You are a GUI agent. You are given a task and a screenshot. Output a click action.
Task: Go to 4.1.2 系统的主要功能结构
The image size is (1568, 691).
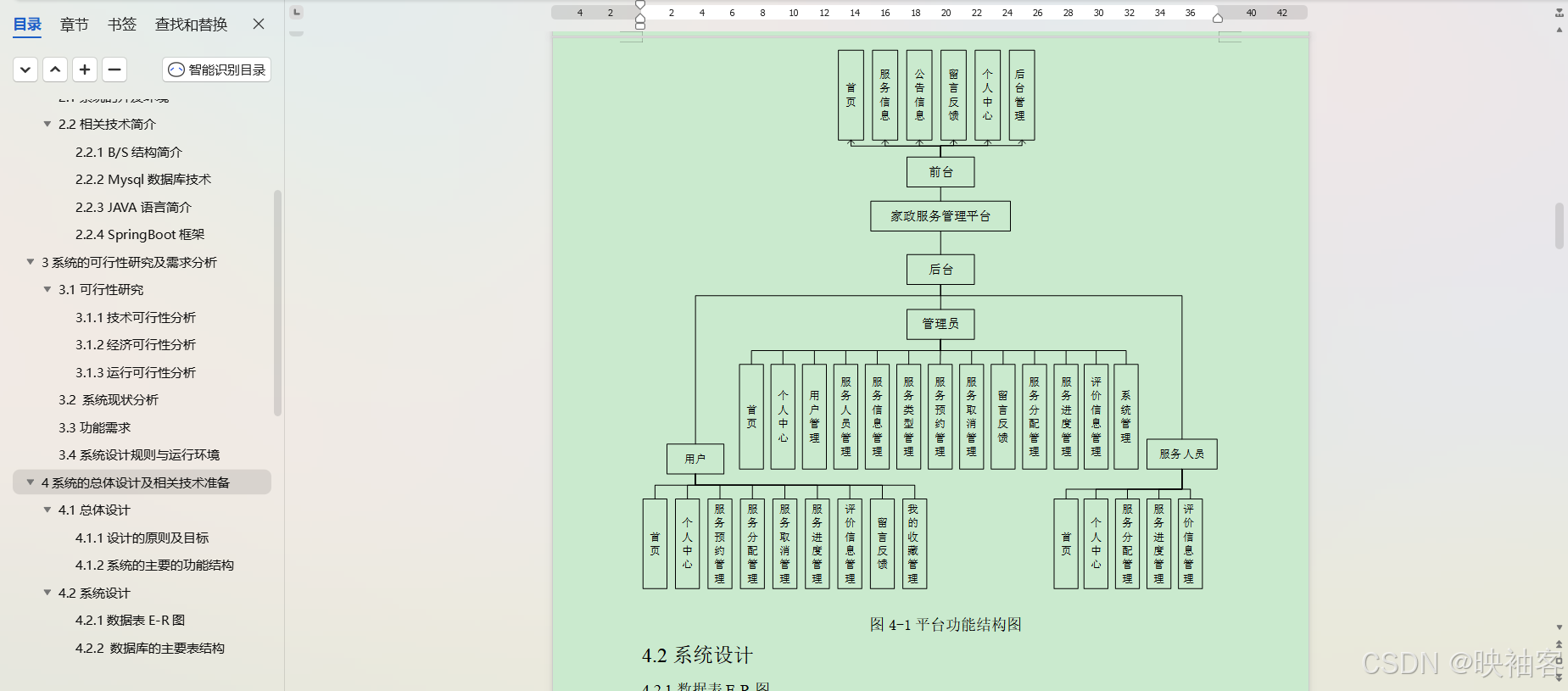click(154, 565)
